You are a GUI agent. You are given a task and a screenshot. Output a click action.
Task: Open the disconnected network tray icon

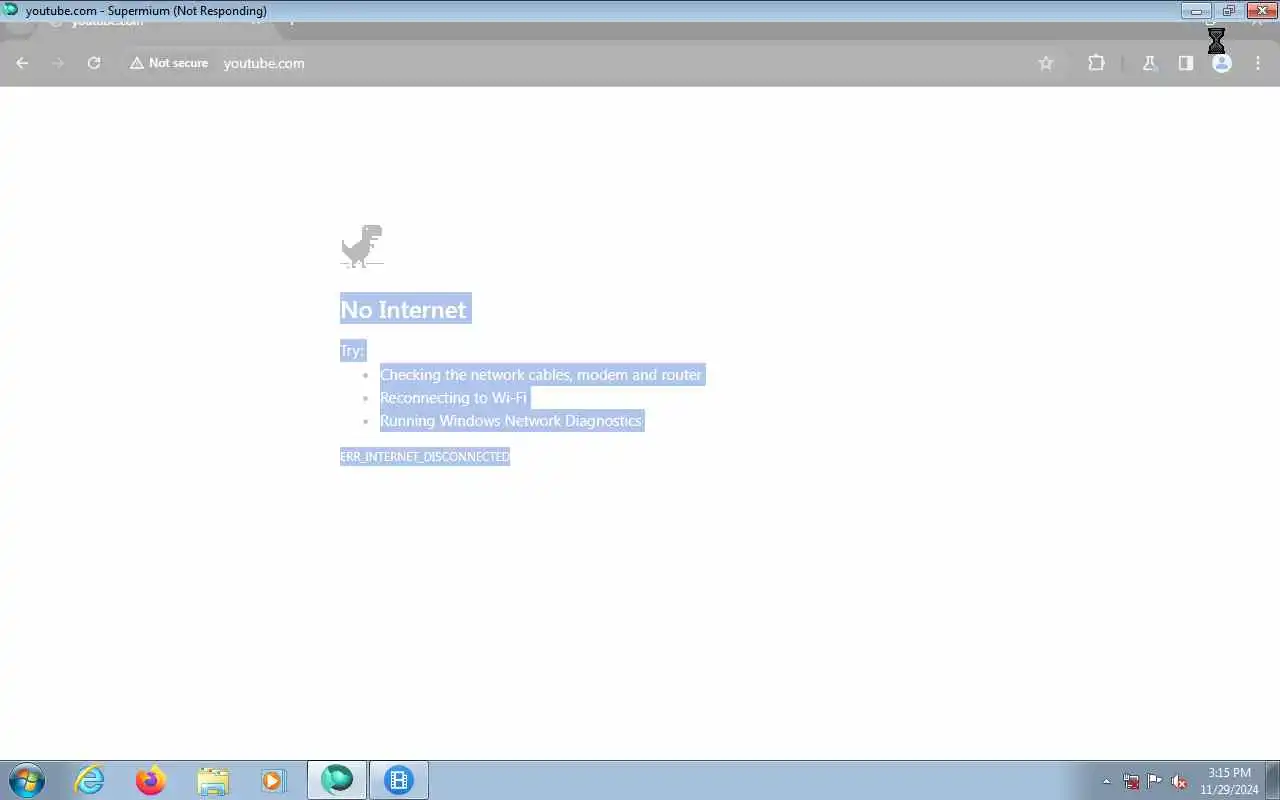click(1131, 781)
